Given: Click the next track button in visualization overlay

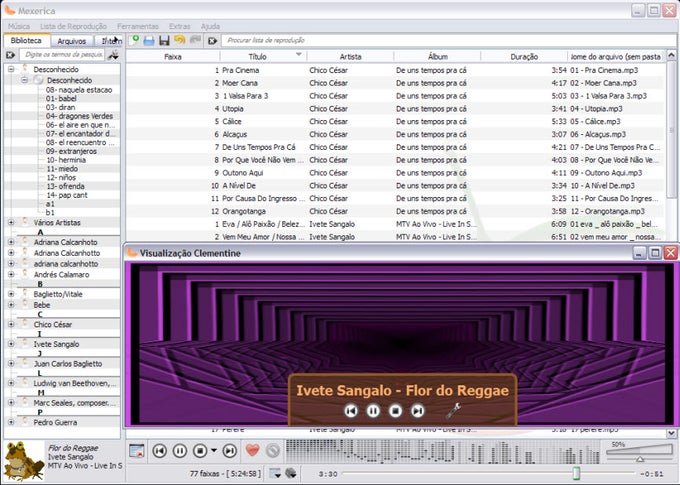Looking at the screenshot, I should pyautogui.click(x=417, y=410).
